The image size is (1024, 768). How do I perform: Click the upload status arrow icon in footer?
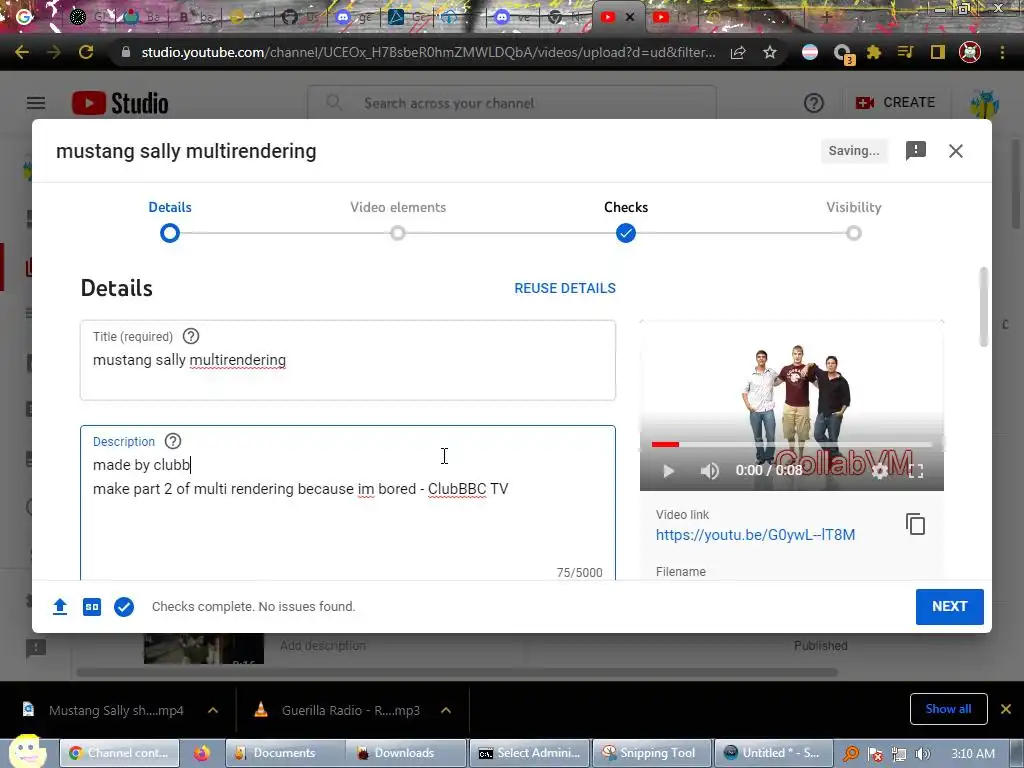pyautogui.click(x=60, y=607)
